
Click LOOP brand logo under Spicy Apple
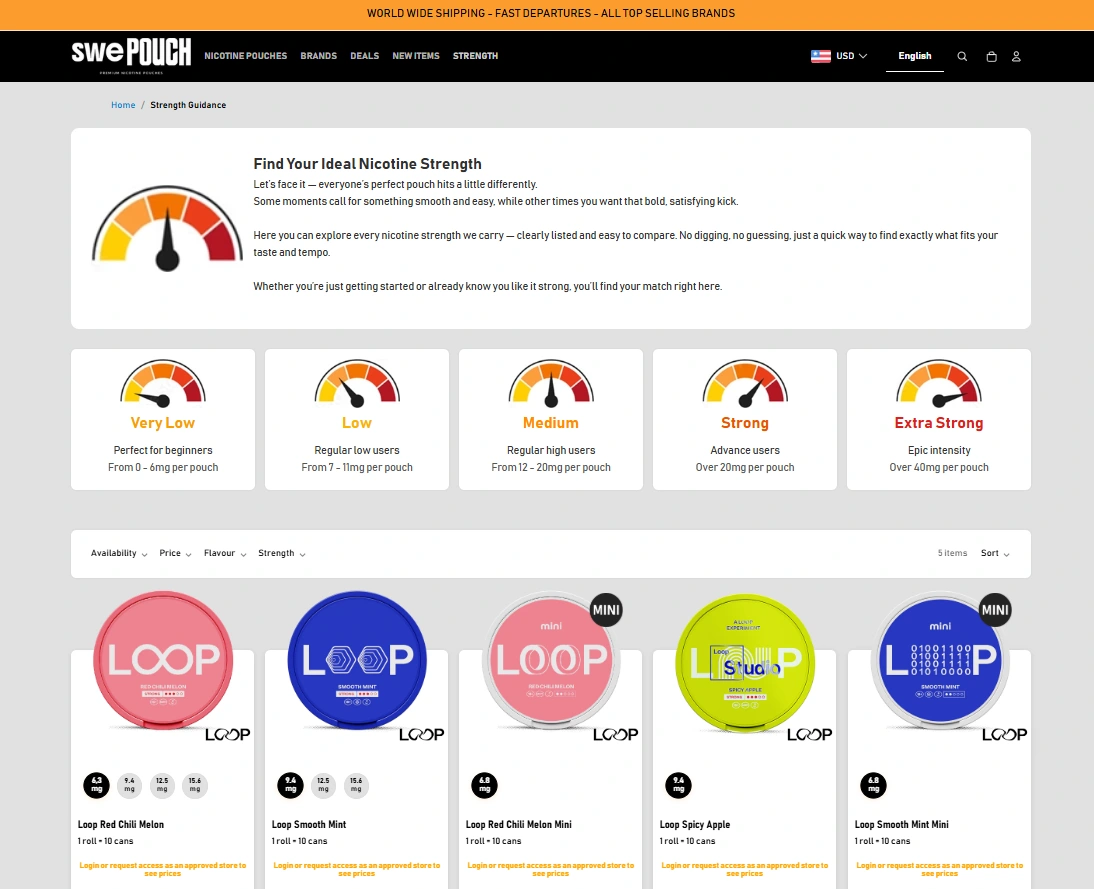[809, 734]
